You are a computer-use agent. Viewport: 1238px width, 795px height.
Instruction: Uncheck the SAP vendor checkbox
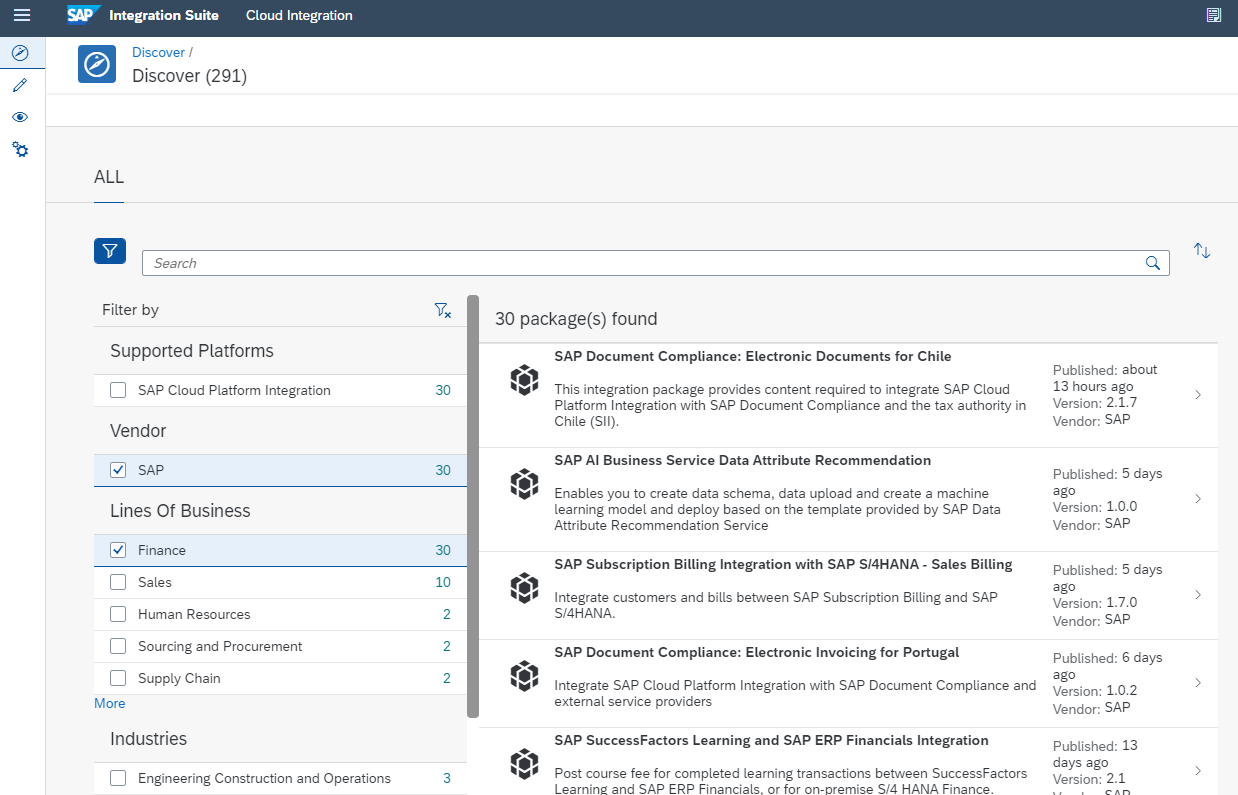pyautogui.click(x=118, y=470)
